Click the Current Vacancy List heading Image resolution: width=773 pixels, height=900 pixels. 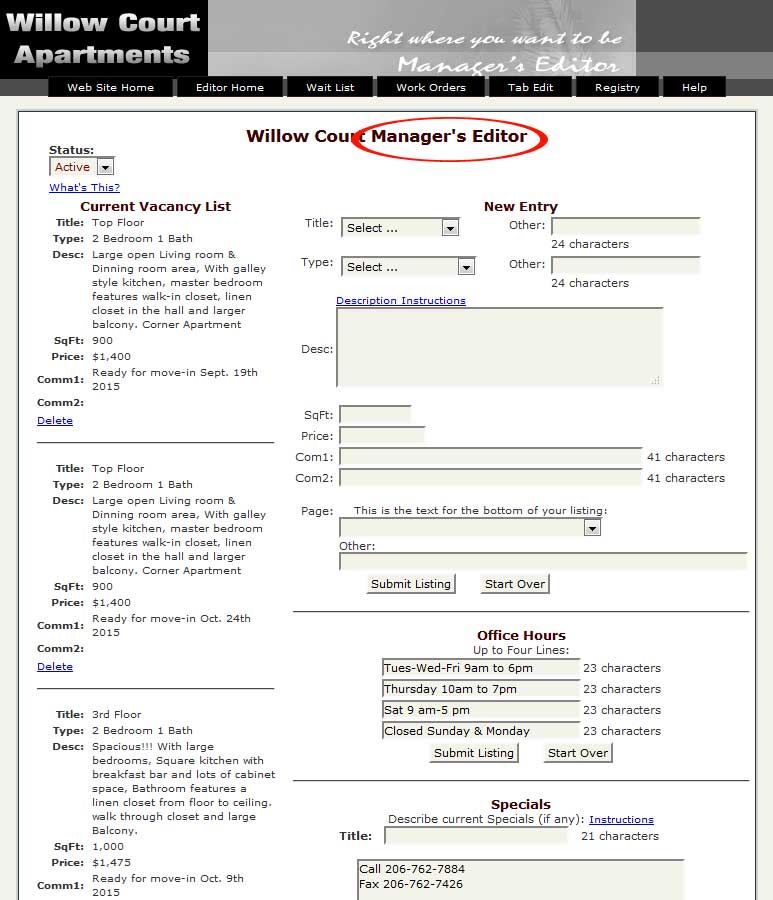(x=156, y=206)
